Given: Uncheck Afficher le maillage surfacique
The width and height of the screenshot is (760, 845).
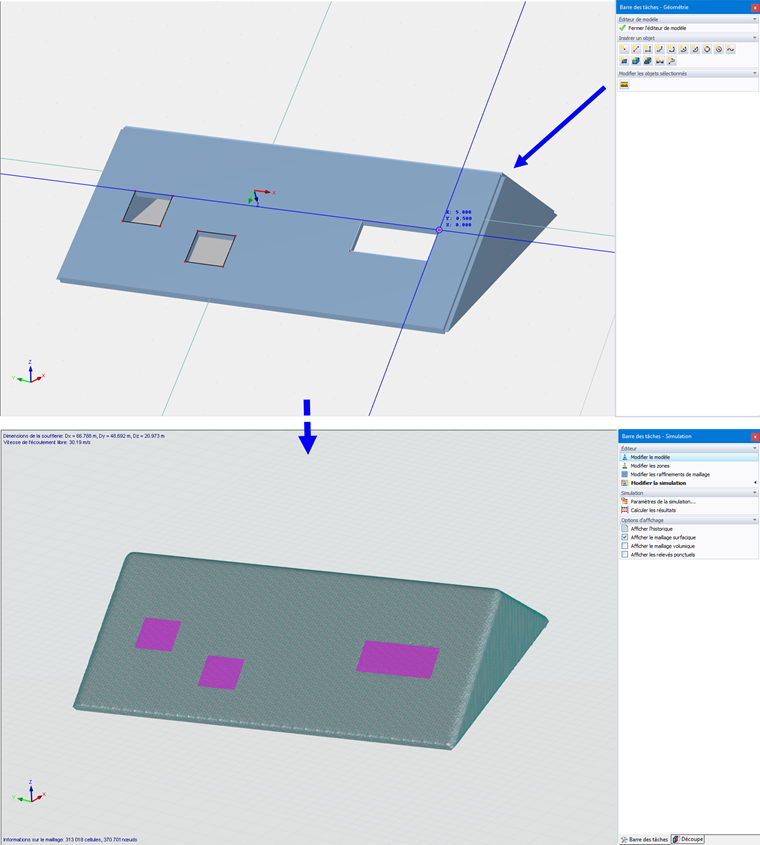Looking at the screenshot, I should pos(625,537).
